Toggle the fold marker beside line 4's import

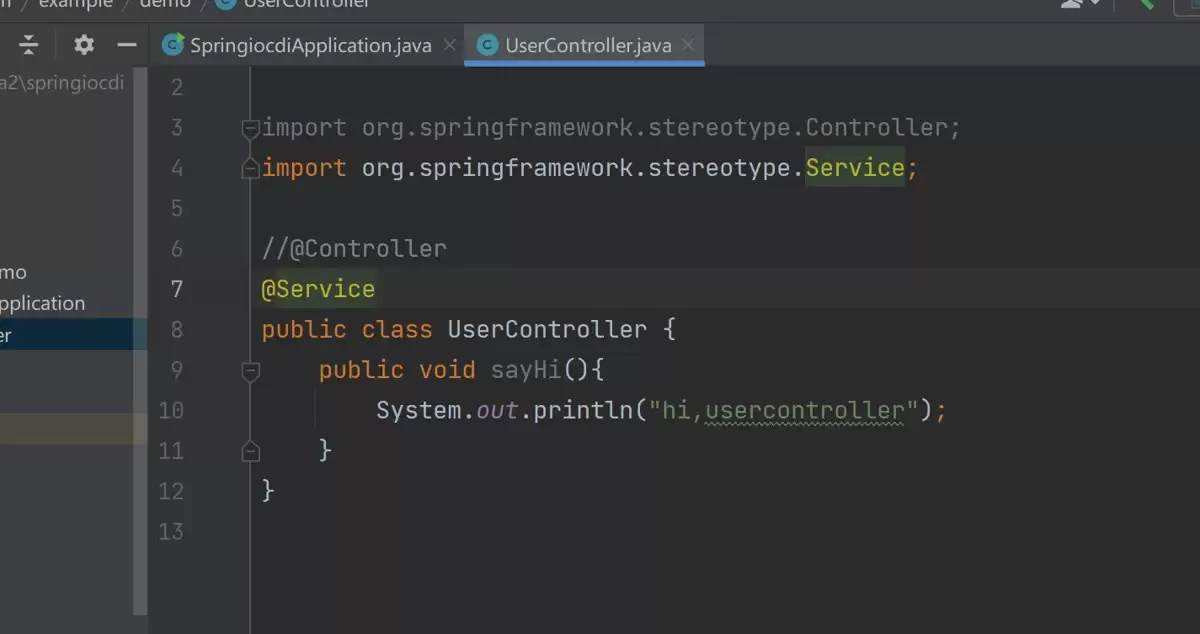tap(250, 169)
